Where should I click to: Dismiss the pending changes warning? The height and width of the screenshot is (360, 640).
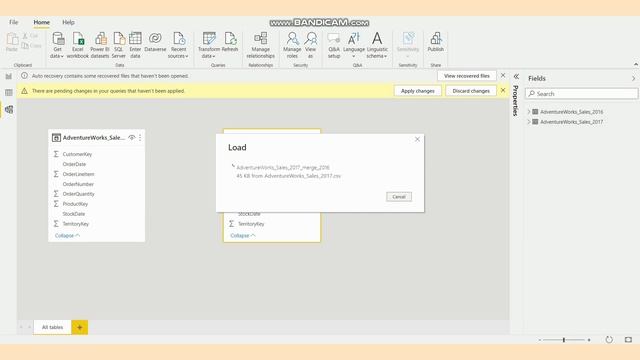[x=503, y=90]
